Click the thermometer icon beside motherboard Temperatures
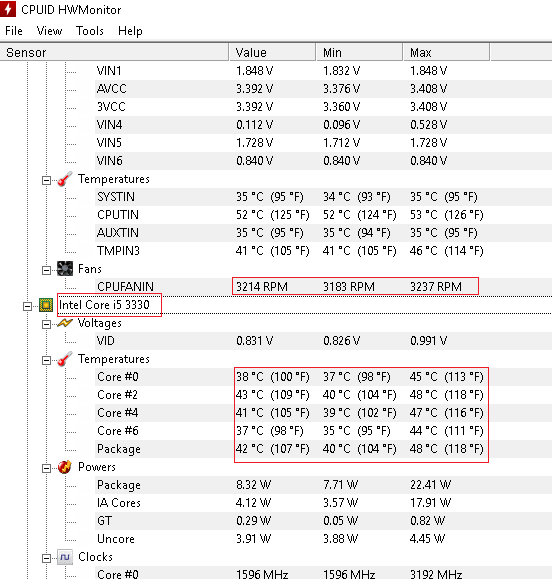The width and height of the screenshot is (552, 579). (65, 179)
